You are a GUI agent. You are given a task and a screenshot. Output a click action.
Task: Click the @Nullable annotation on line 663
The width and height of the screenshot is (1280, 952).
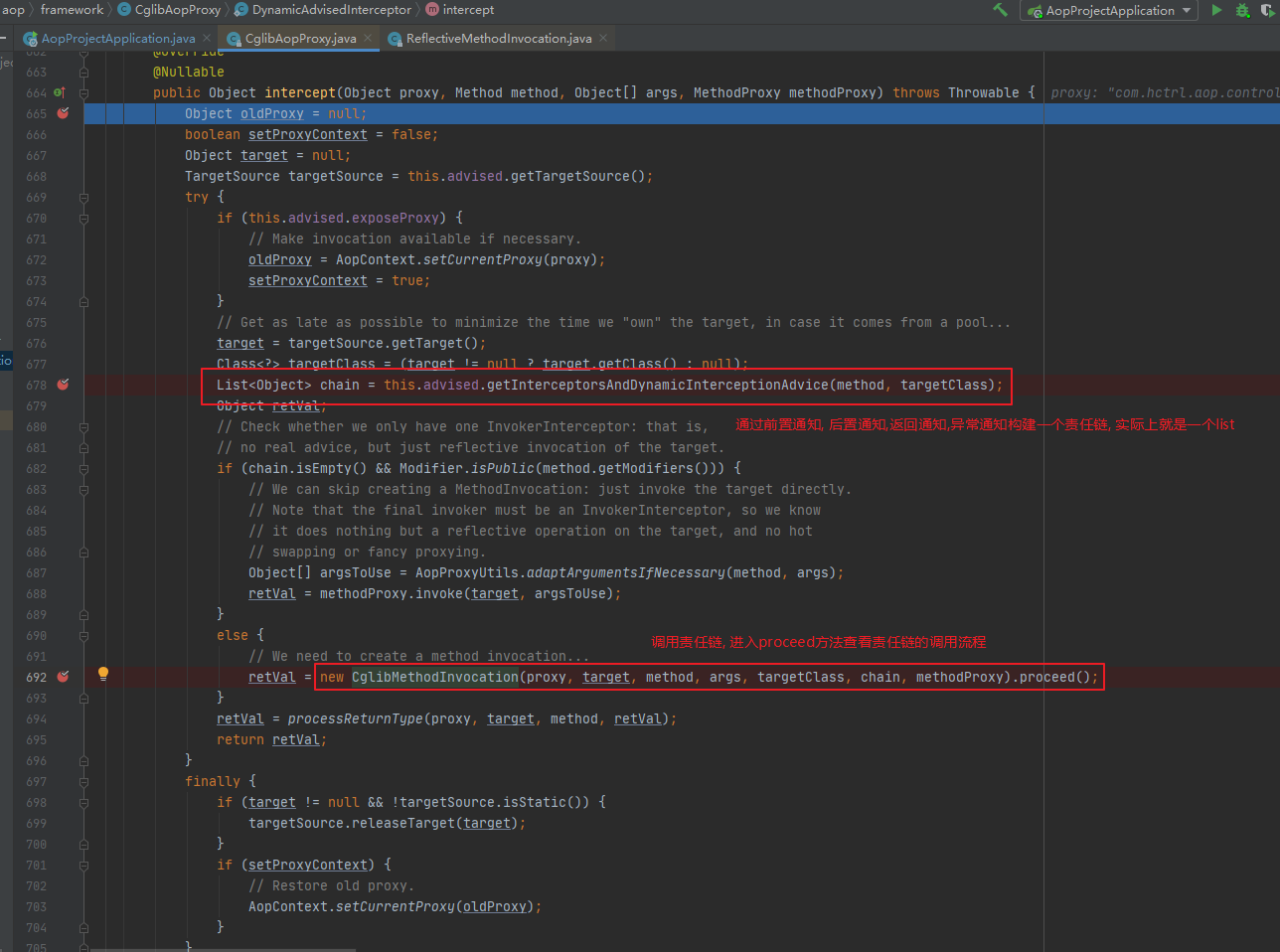[x=189, y=72]
